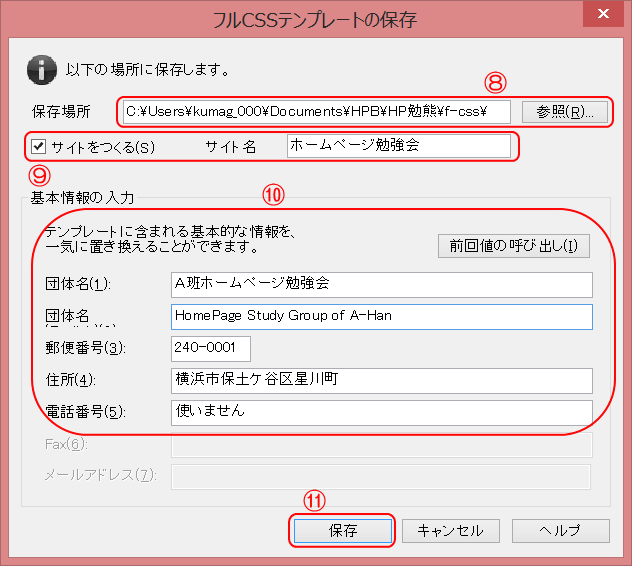Click the 電話番号(5): label
The height and width of the screenshot is (566, 632).
click(x=85, y=412)
